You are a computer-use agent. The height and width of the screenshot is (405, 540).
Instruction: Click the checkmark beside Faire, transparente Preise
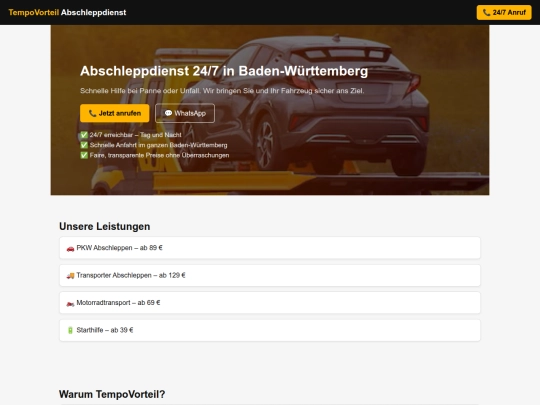(x=84, y=155)
